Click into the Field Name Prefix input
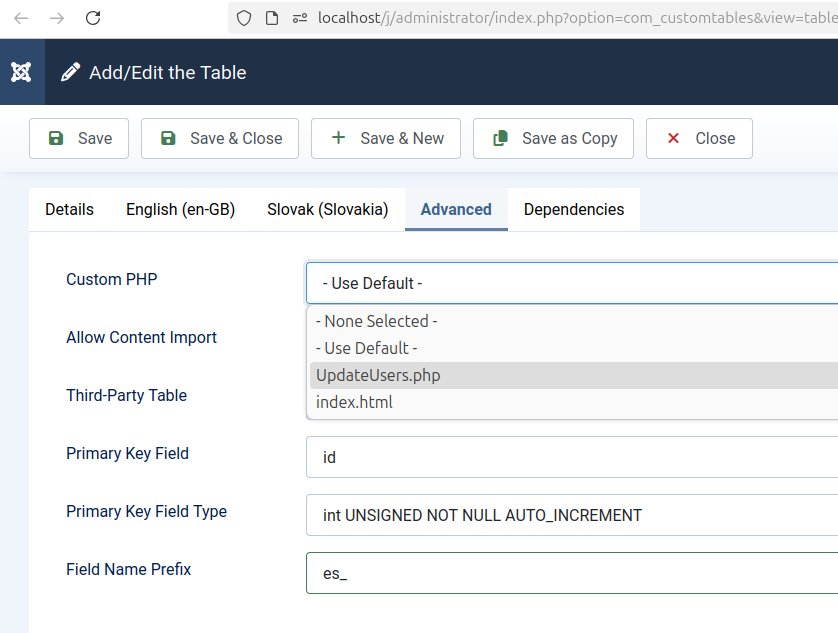This screenshot has width=838, height=633. (x=570, y=573)
